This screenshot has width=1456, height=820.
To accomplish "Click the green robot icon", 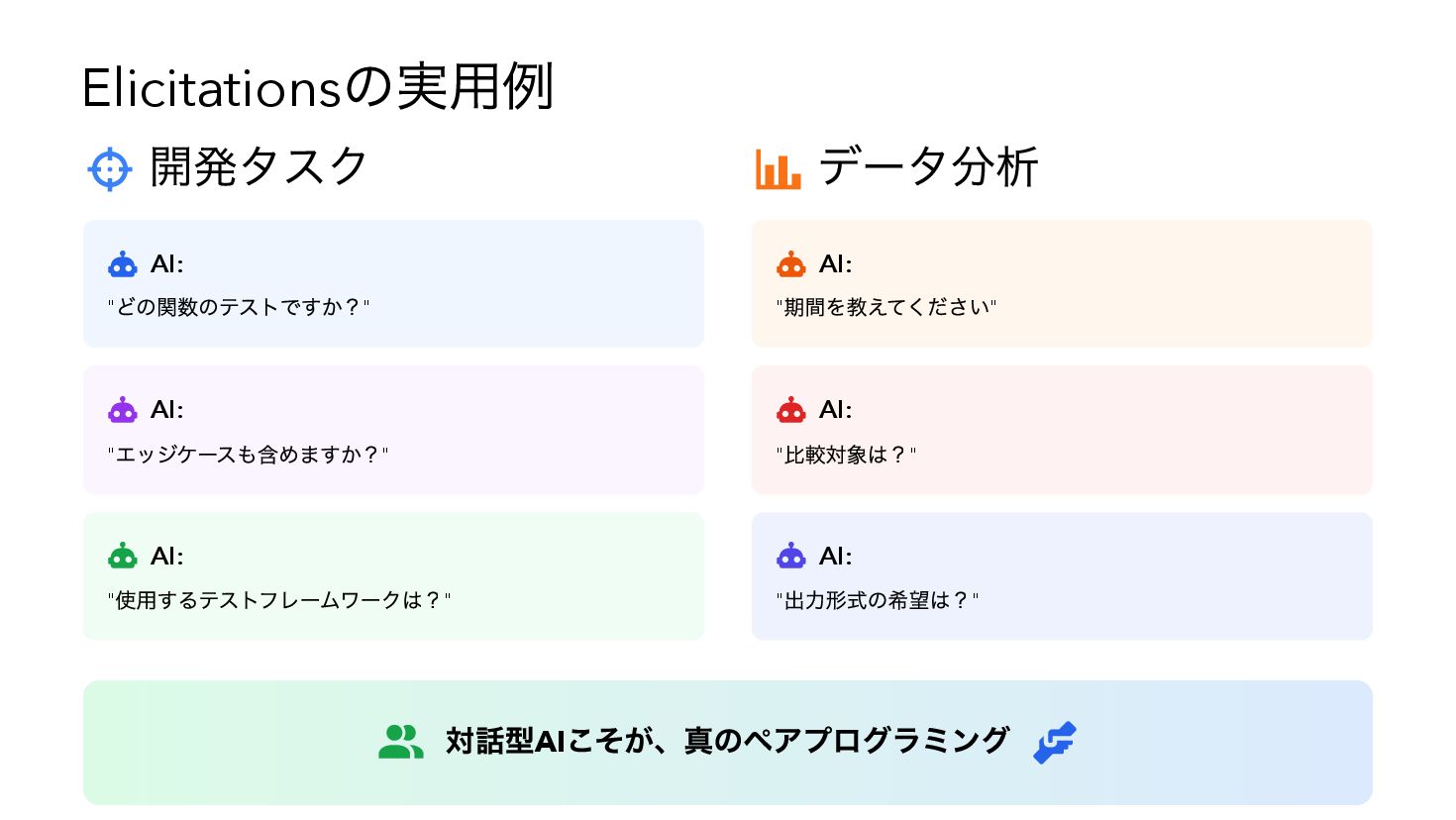I will (x=123, y=556).
